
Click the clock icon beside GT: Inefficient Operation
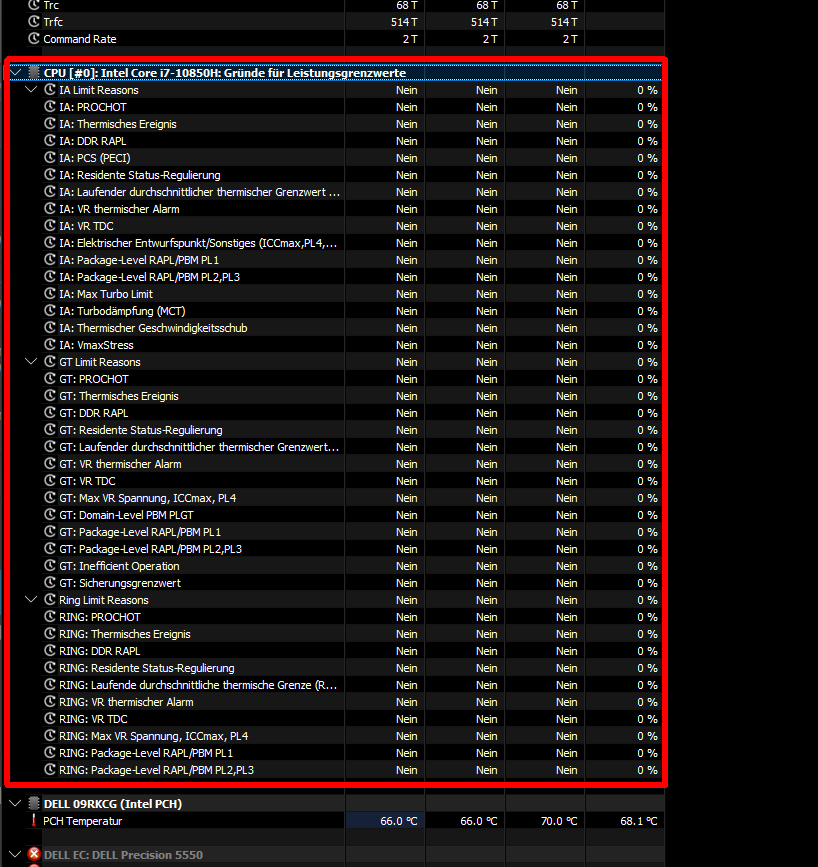(50, 566)
